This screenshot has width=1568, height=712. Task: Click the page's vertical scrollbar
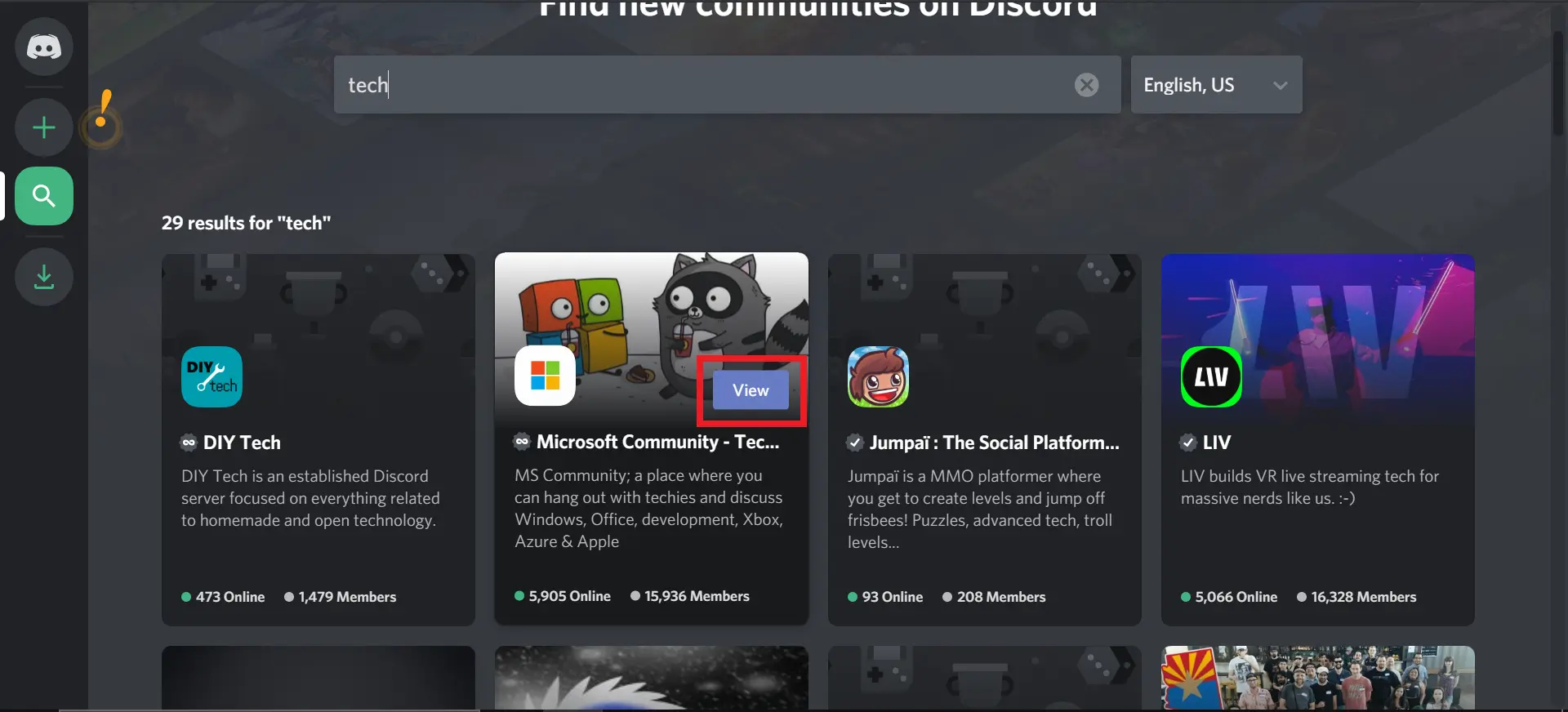pos(1557,82)
